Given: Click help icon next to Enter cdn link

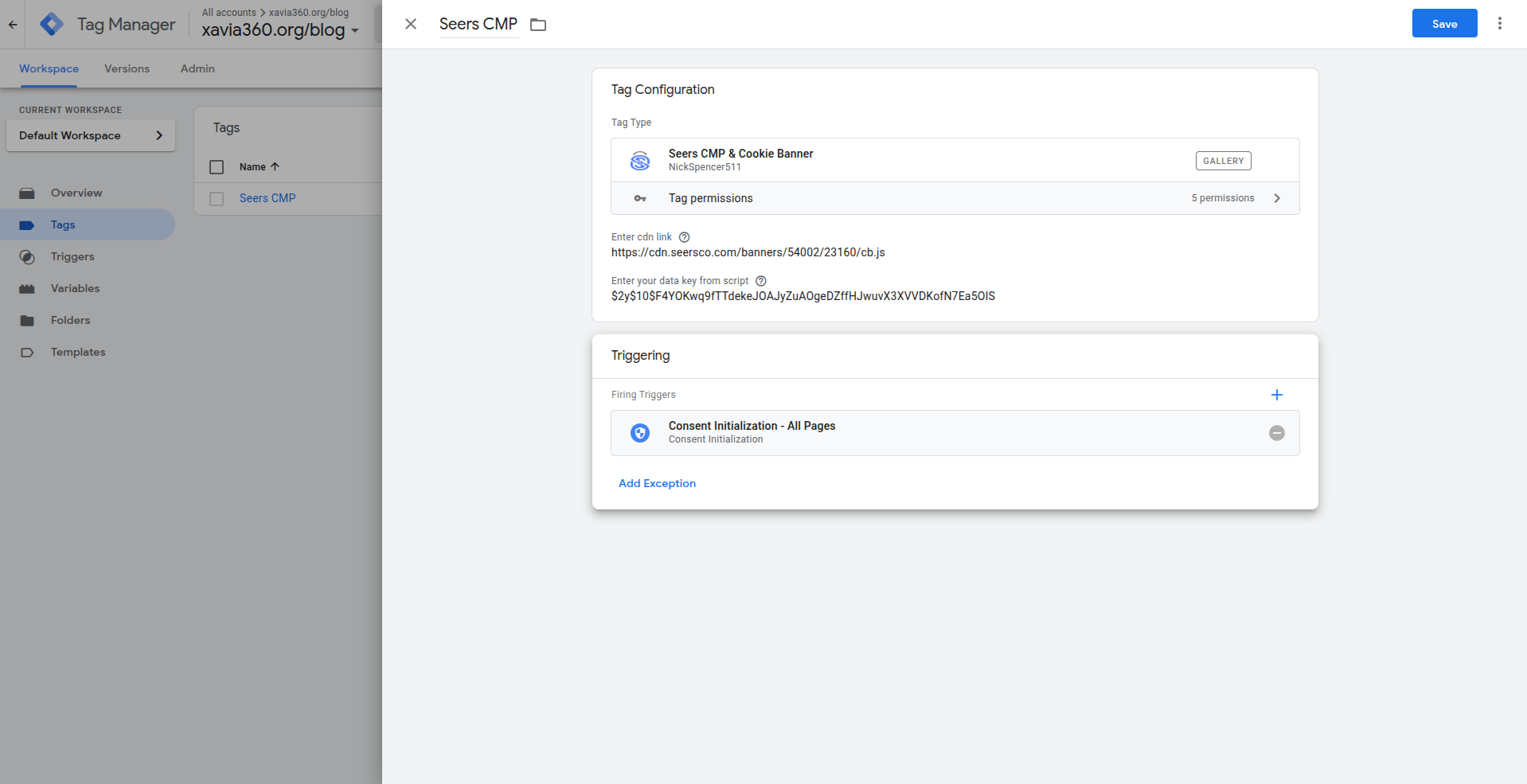Looking at the screenshot, I should click(684, 237).
